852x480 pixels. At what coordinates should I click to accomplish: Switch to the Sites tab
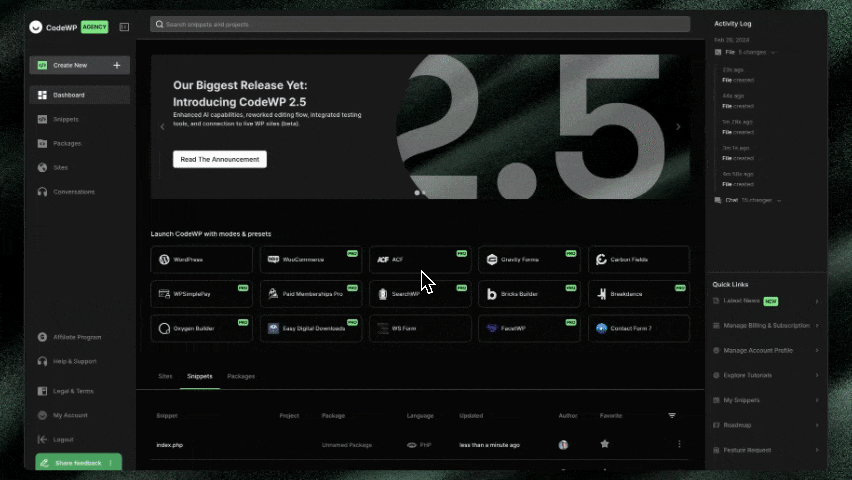click(x=165, y=376)
